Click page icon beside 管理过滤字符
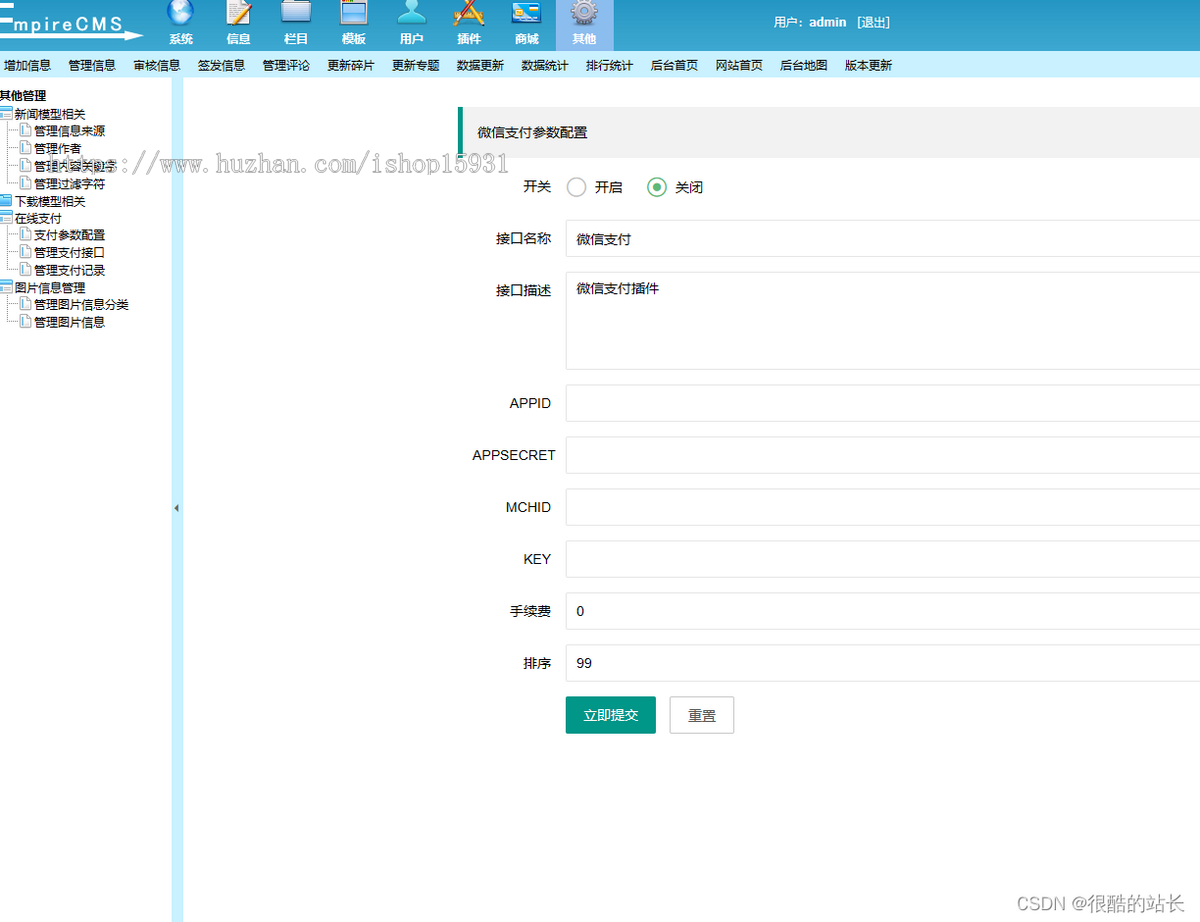The width and height of the screenshot is (1200, 922). (x=25, y=184)
